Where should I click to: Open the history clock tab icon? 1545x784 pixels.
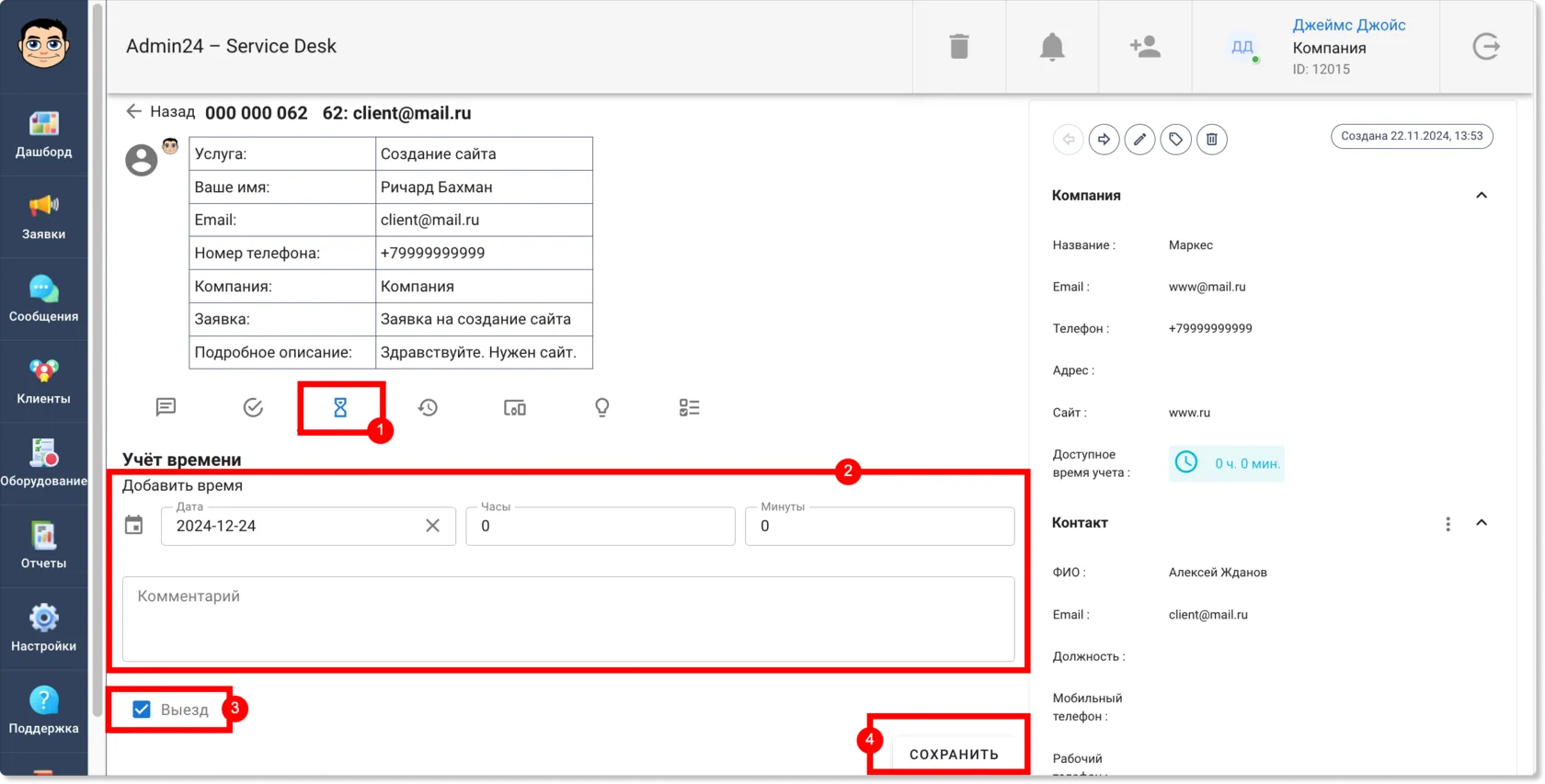[x=428, y=407]
